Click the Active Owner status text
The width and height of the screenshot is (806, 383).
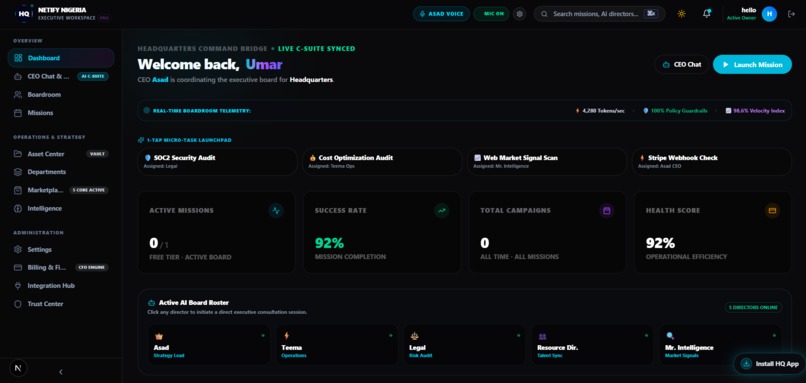tap(741, 18)
